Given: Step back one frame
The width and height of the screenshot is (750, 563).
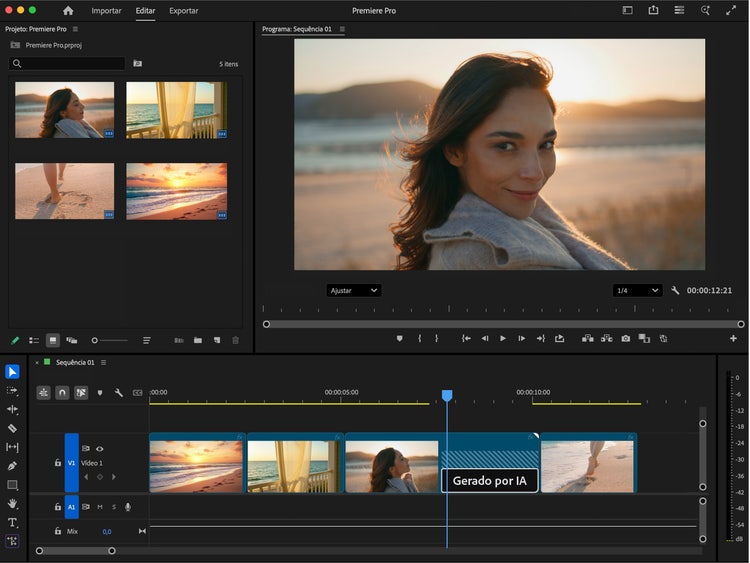Looking at the screenshot, I should tap(485, 339).
